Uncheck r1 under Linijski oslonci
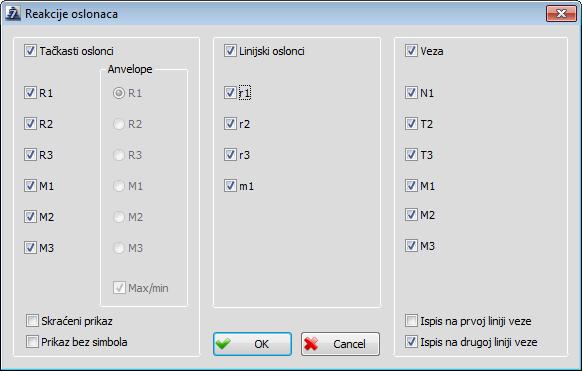This screenshot has width=582, height=371. (230, 92)
